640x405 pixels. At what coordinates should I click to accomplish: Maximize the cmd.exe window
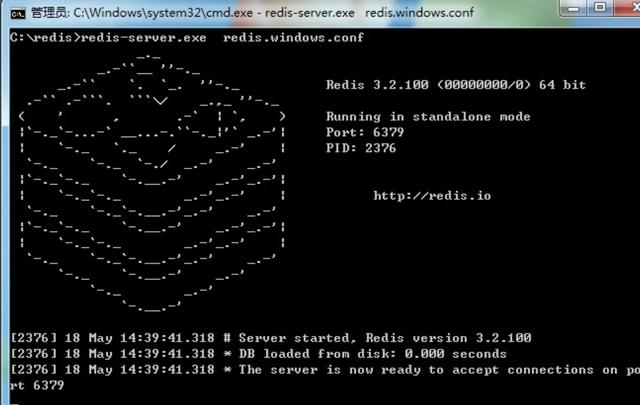tap(600, 7)
